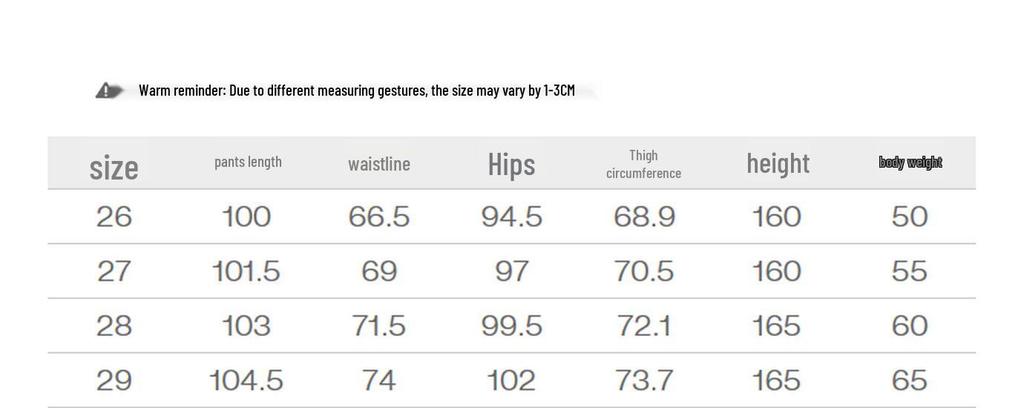This screenshot has height=408, width=1024.
Task: Select the Thigh circumference header
Action: click(643, 164)
